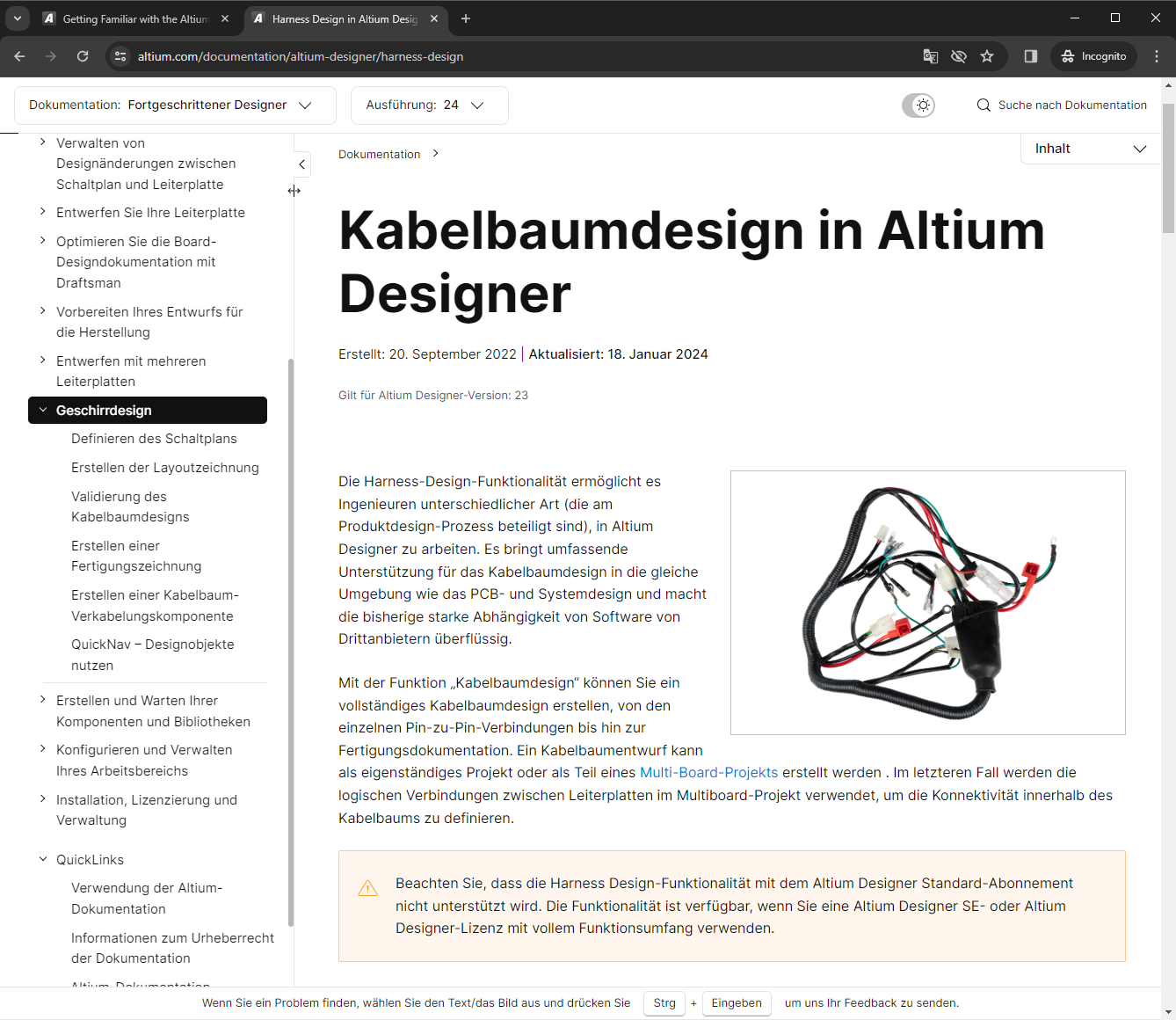Open the Chrome three-dot menu

(x=1157, y=56)
